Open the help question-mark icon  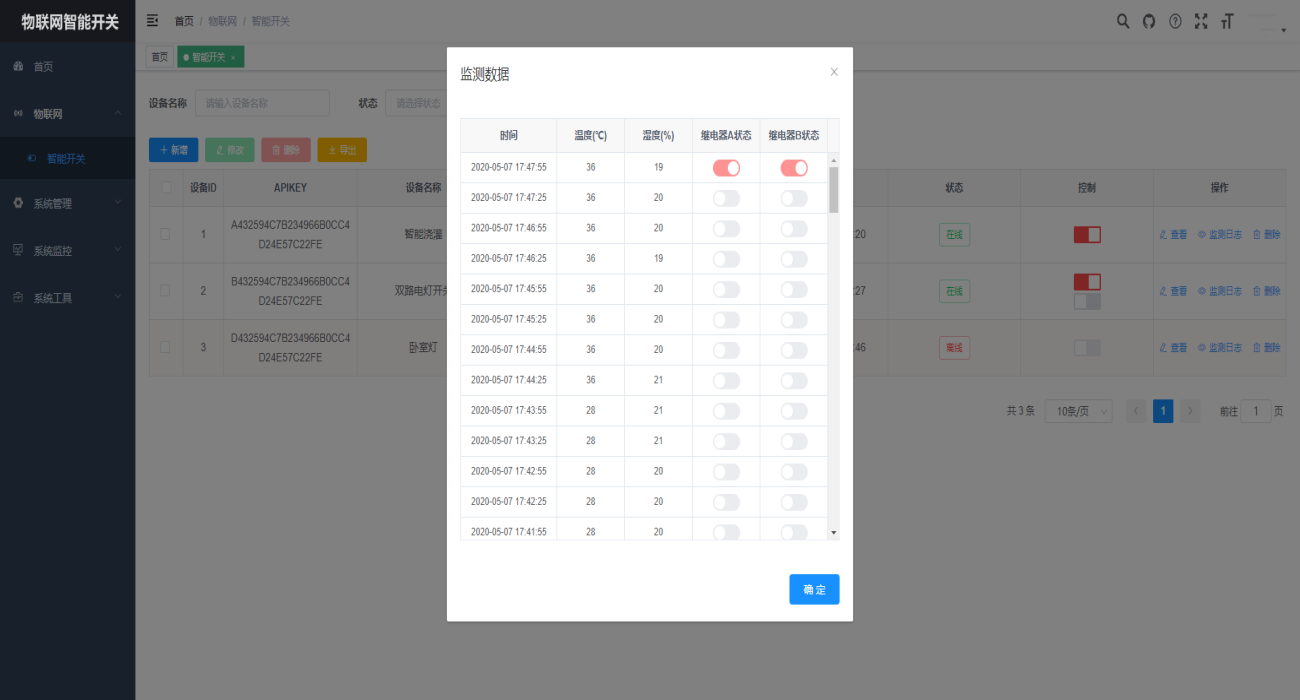click(x=1175, y=21)
